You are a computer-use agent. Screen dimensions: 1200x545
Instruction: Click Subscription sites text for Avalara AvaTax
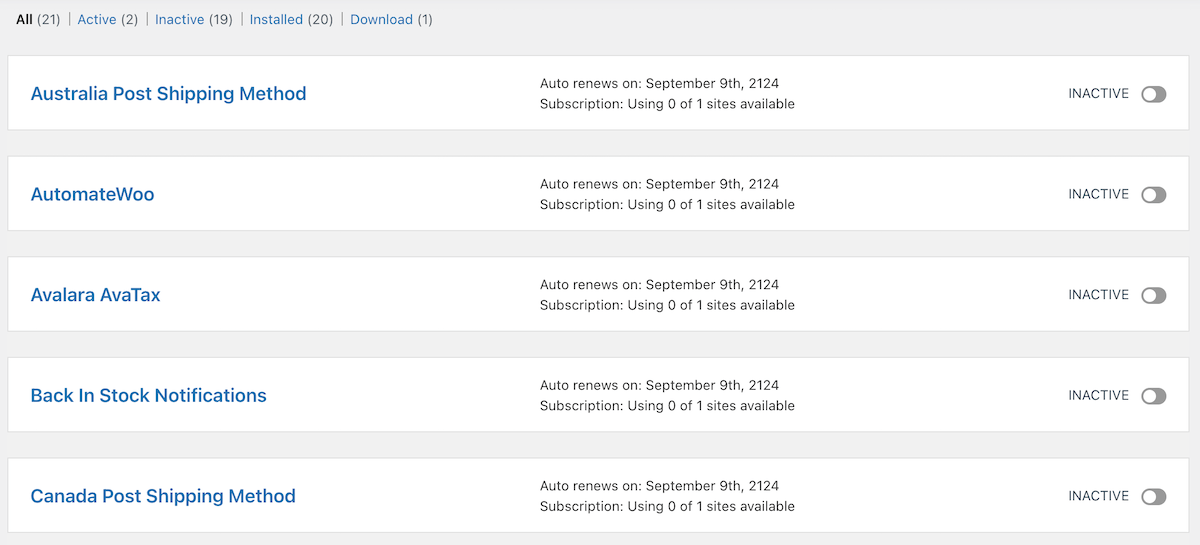click(x=667, y=305)
